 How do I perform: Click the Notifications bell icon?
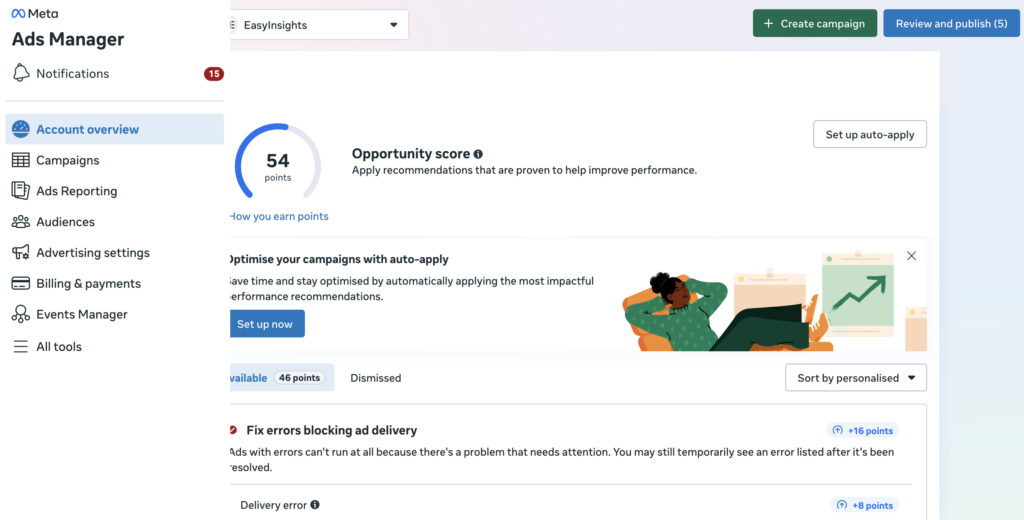(x=21, y=73)
